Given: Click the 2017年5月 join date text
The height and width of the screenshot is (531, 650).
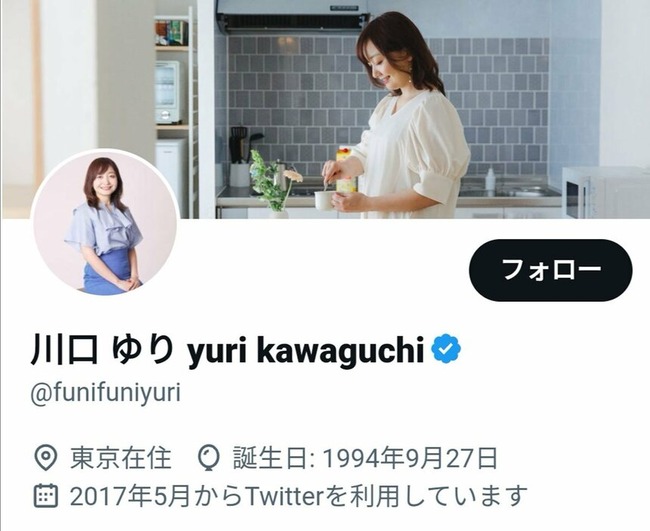Looking at the screenshot, I should pos(130,496).
